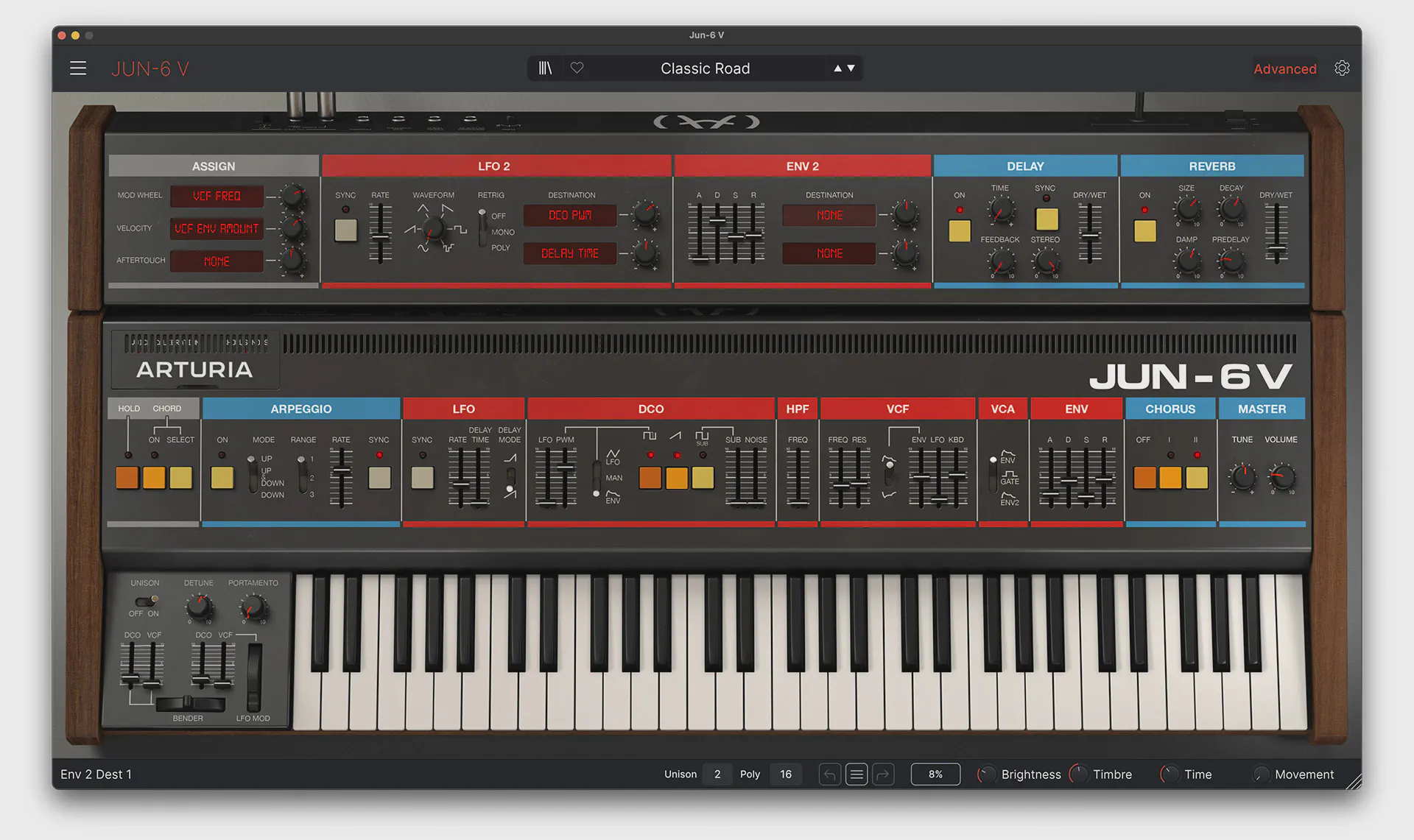Toggle the Reverb ON button
This screenshot has height=840, width=1414.
(1144, 231)
